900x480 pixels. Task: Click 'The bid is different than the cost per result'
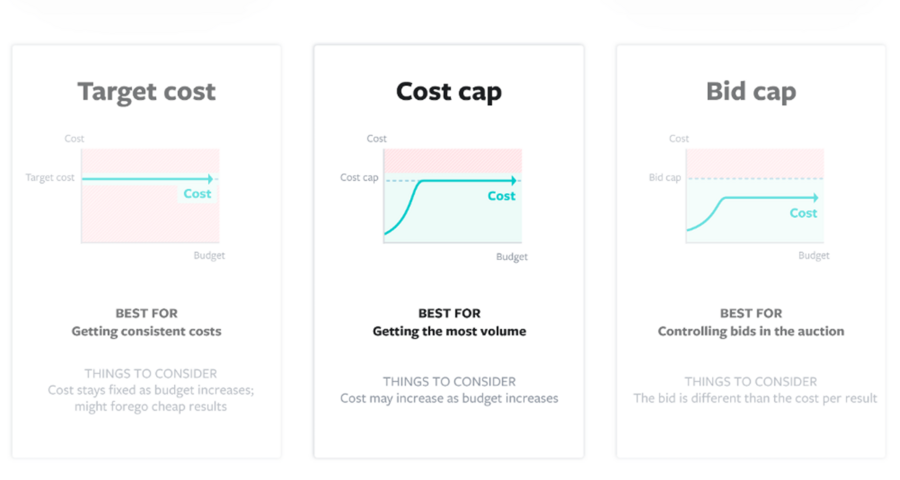coord(755,398)
